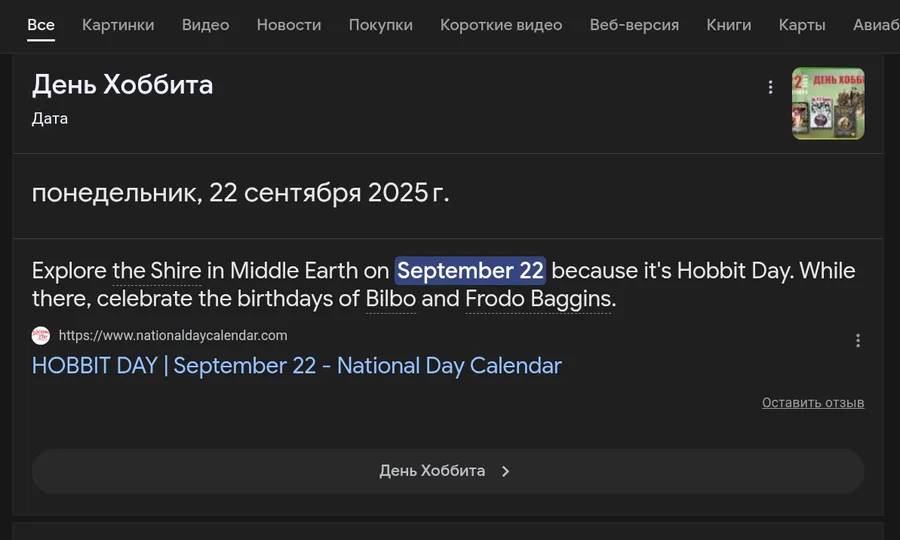Click the nationaldaycalendar.com URL text
900x540 pixels.
pyautogui.click(x=173, y=336)
